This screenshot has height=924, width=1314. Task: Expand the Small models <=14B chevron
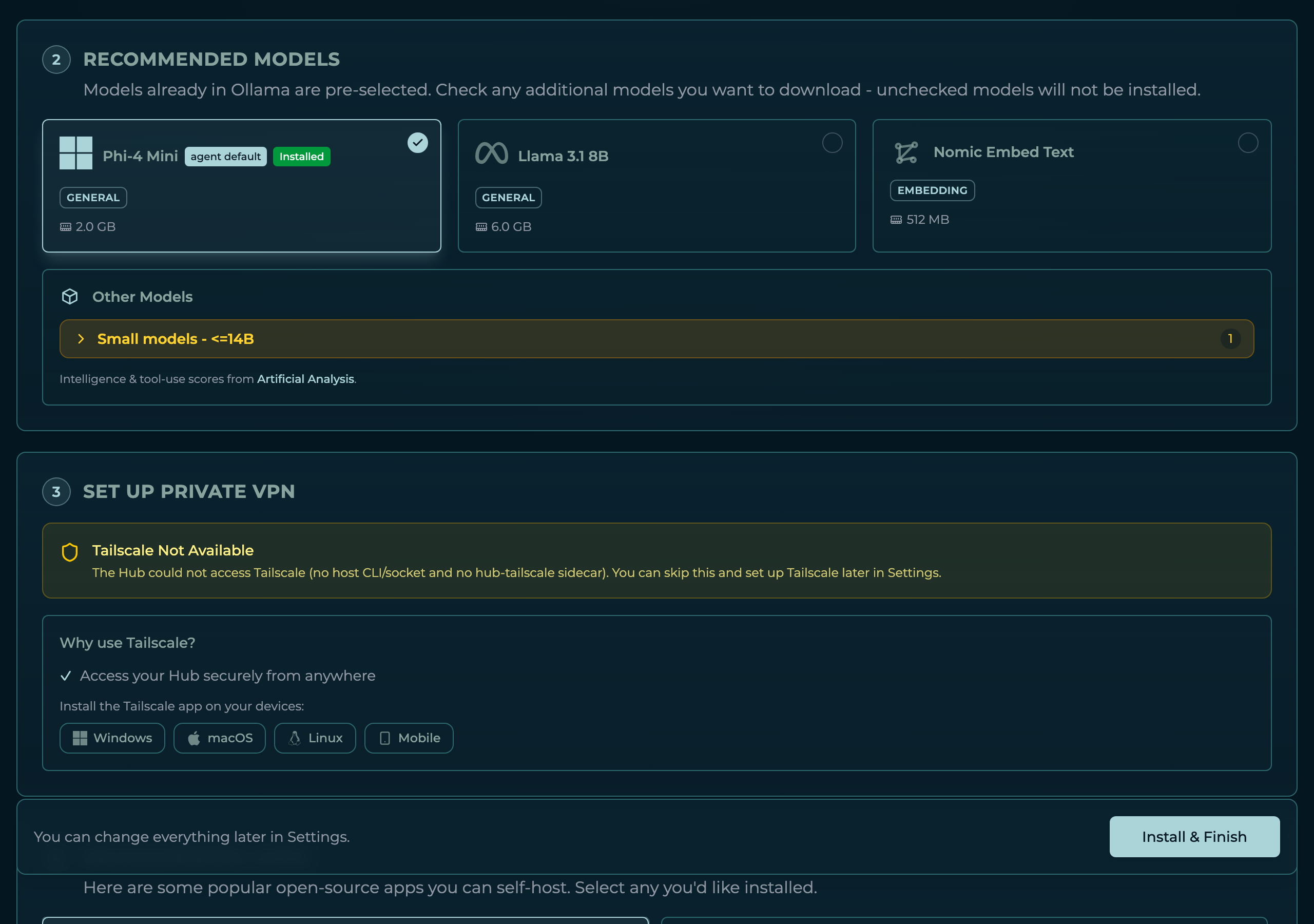[81, 339]
